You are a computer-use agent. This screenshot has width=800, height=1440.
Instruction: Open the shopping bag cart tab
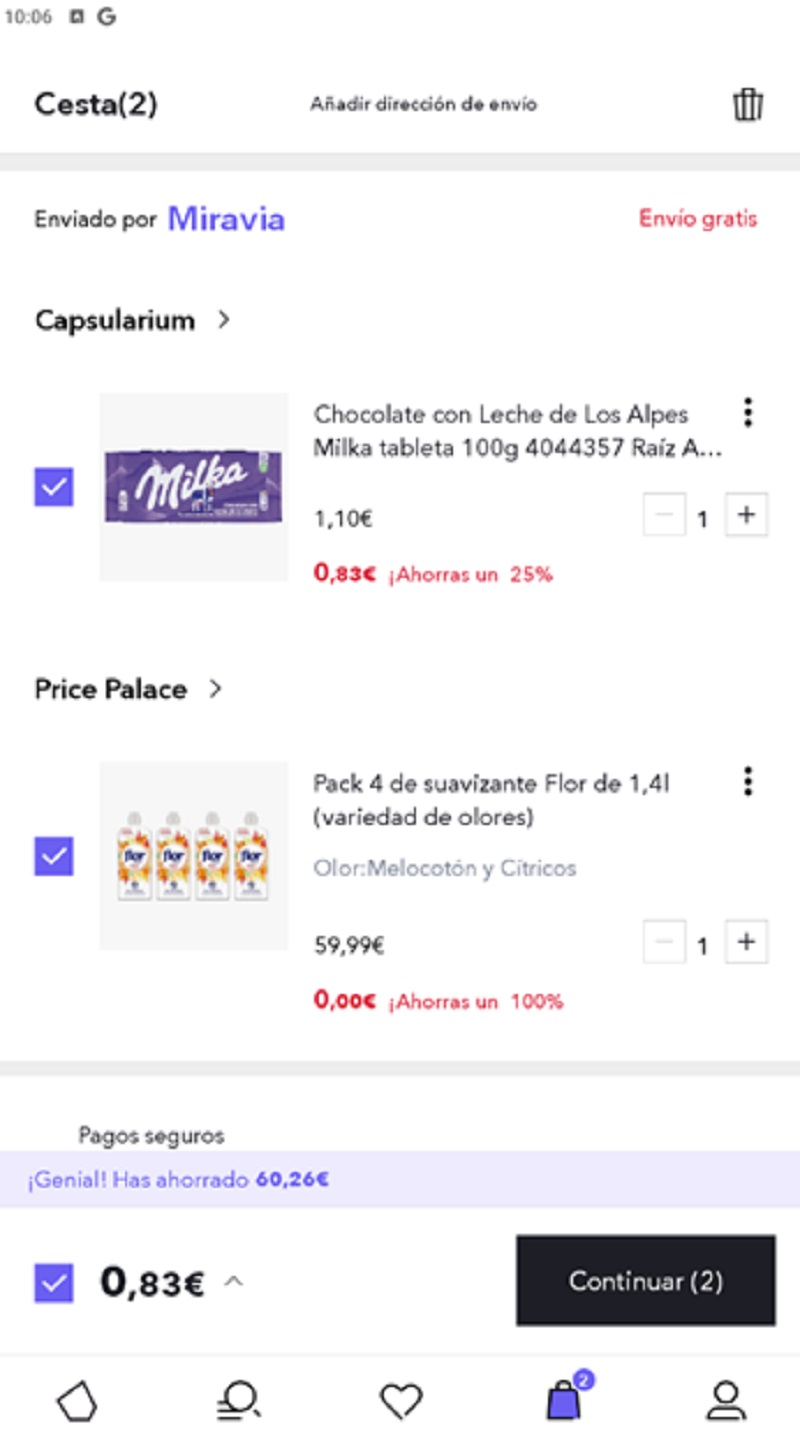click(x=564, y=1401)
